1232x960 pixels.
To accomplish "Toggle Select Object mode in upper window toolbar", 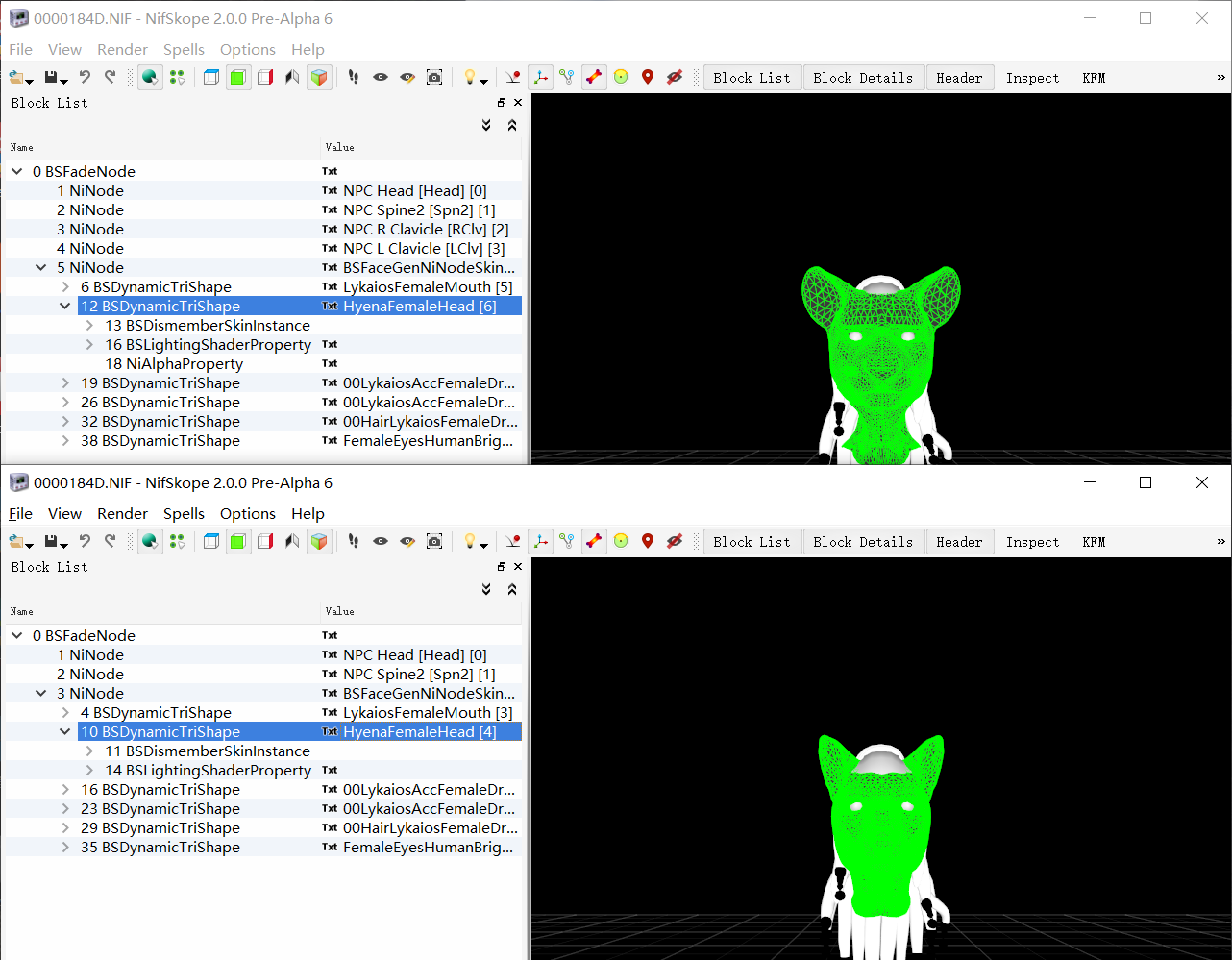I will [150, 78].
